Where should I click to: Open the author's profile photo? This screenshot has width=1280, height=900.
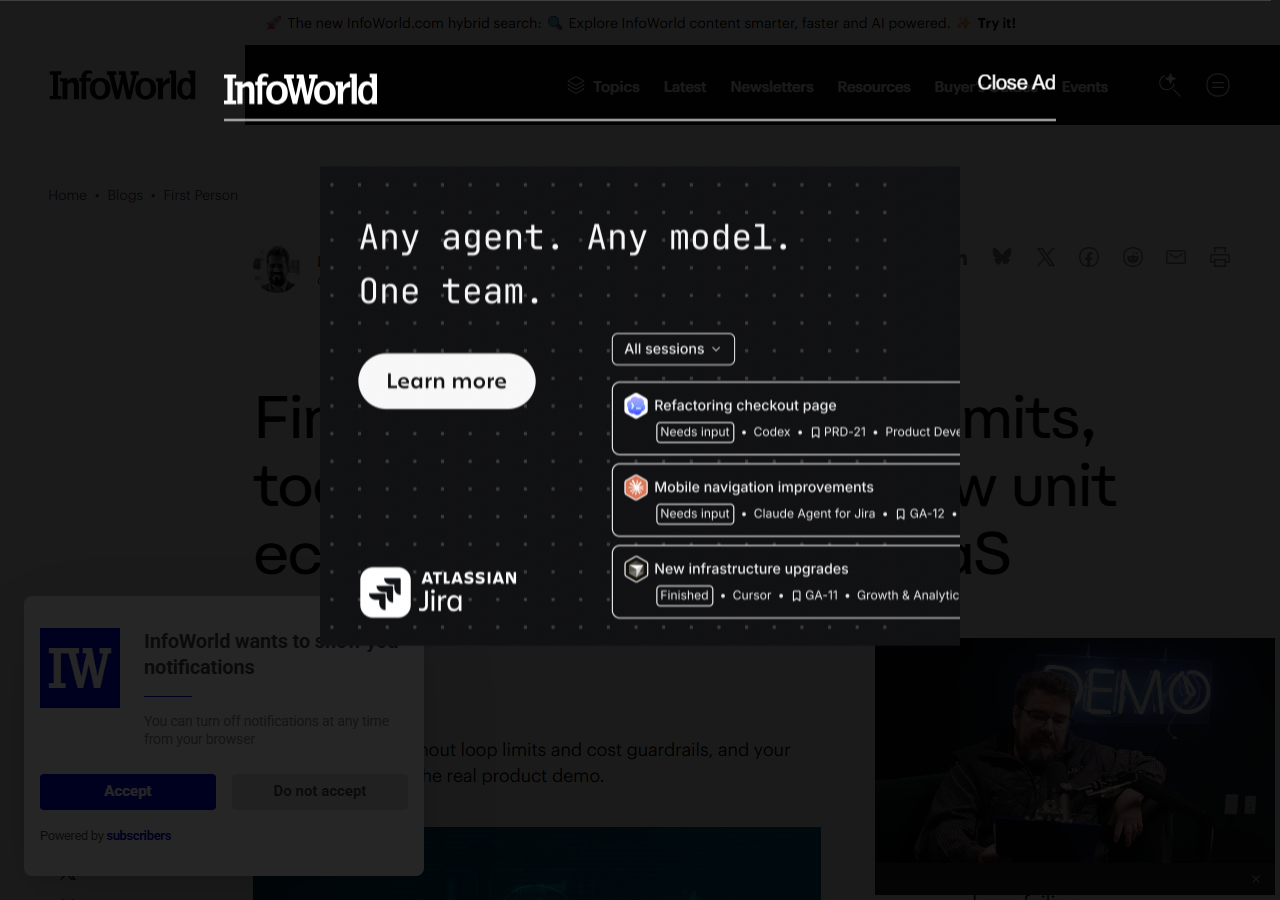[x=277, y=269]
